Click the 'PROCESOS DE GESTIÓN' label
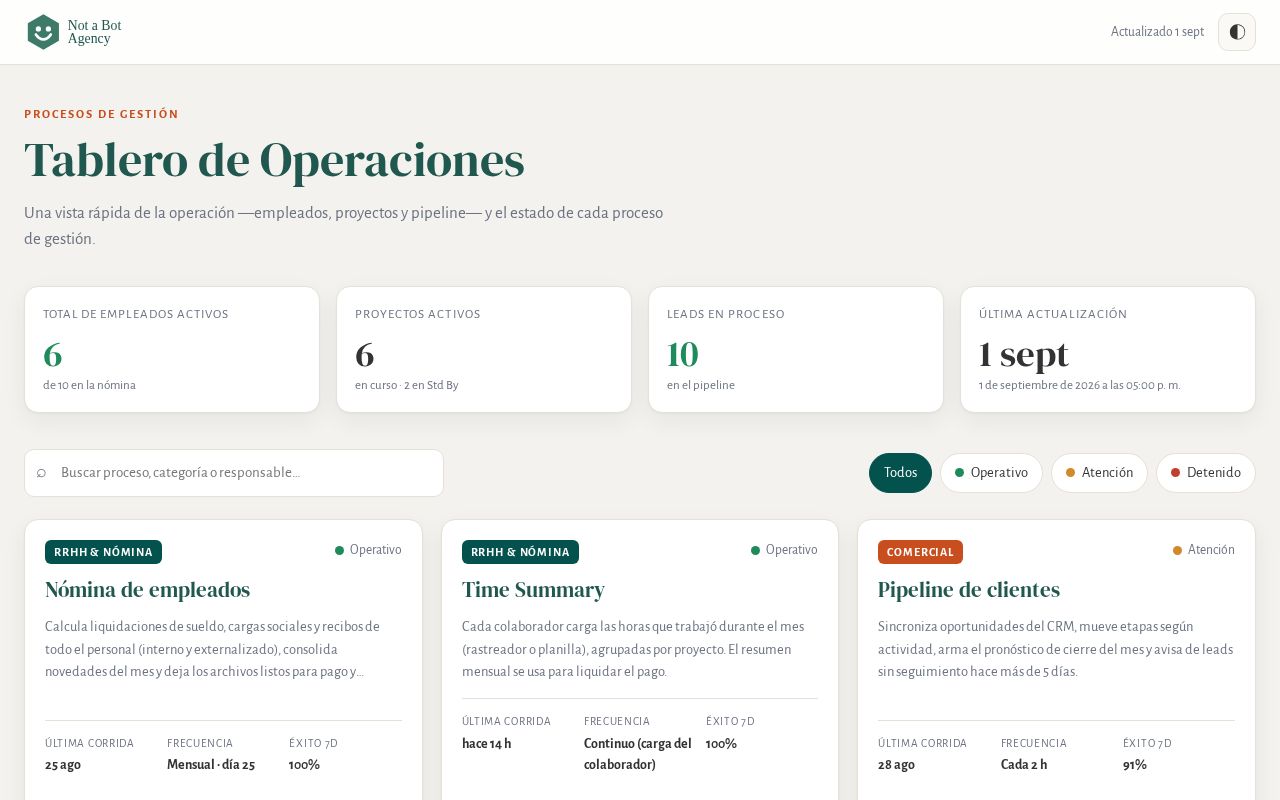The image size is (1280, 800). 101,114
